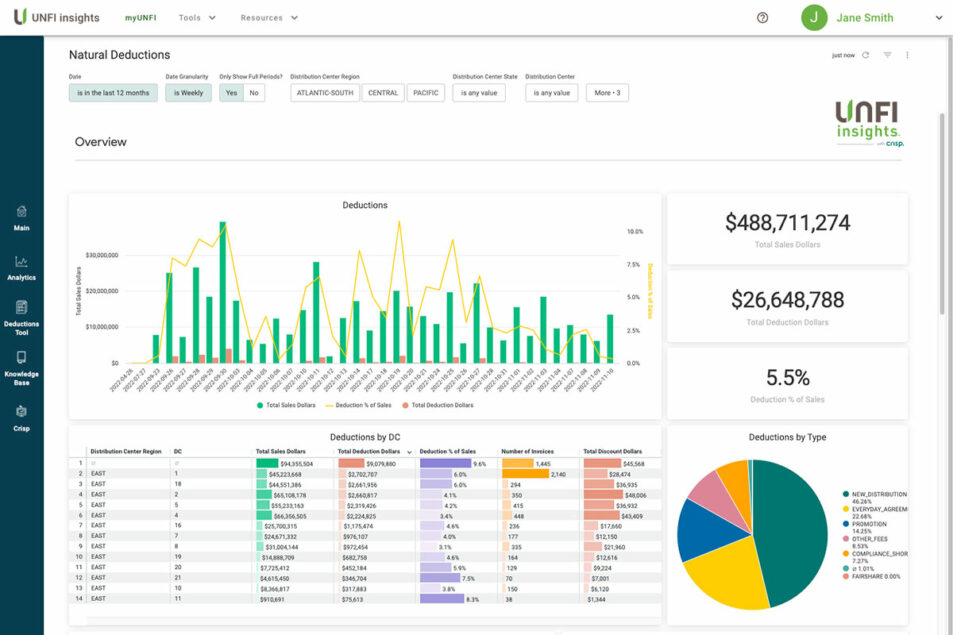Click the Jane Smith user name

click(864, 18)
